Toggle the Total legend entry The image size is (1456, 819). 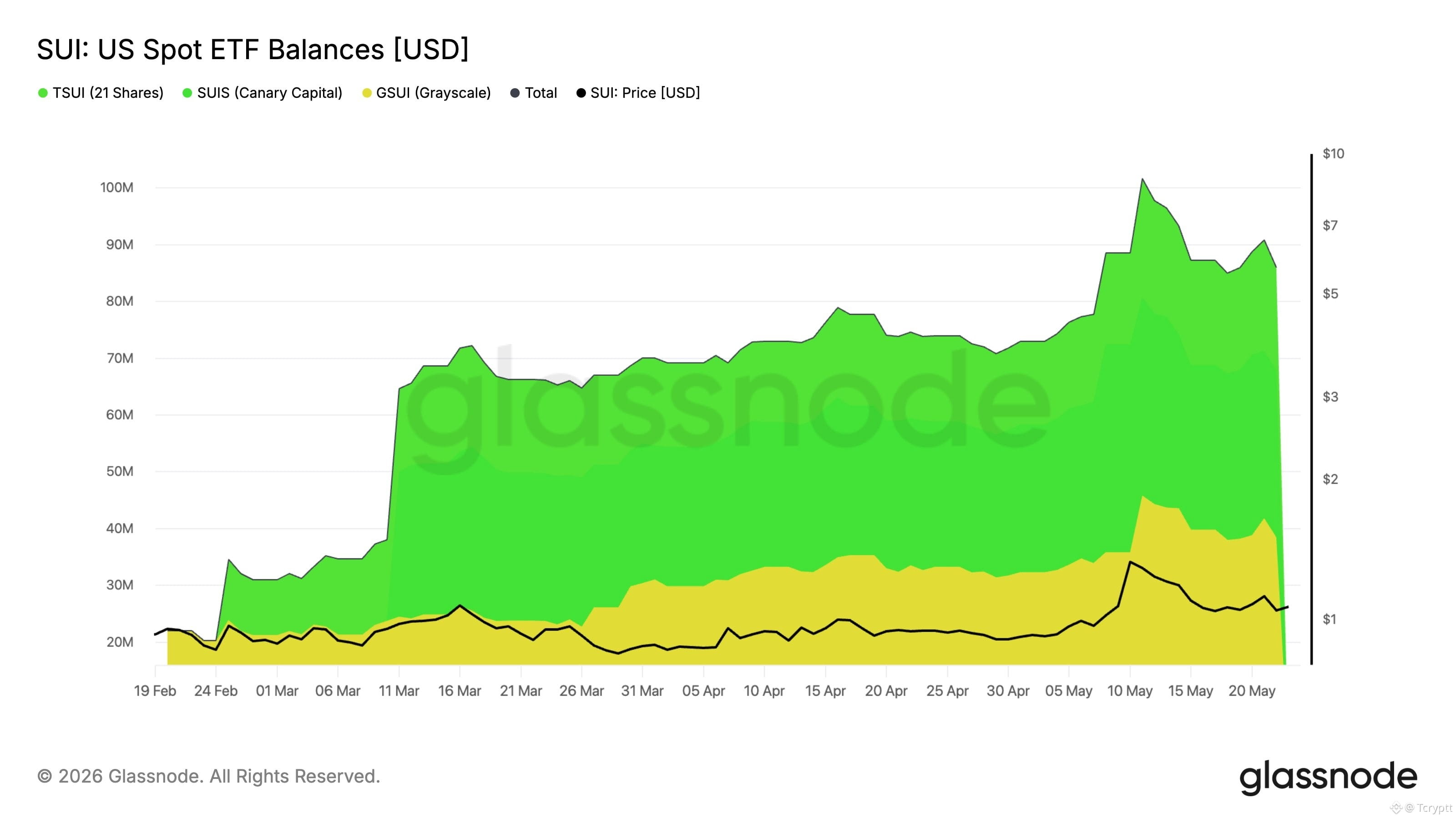pos(534,93)
